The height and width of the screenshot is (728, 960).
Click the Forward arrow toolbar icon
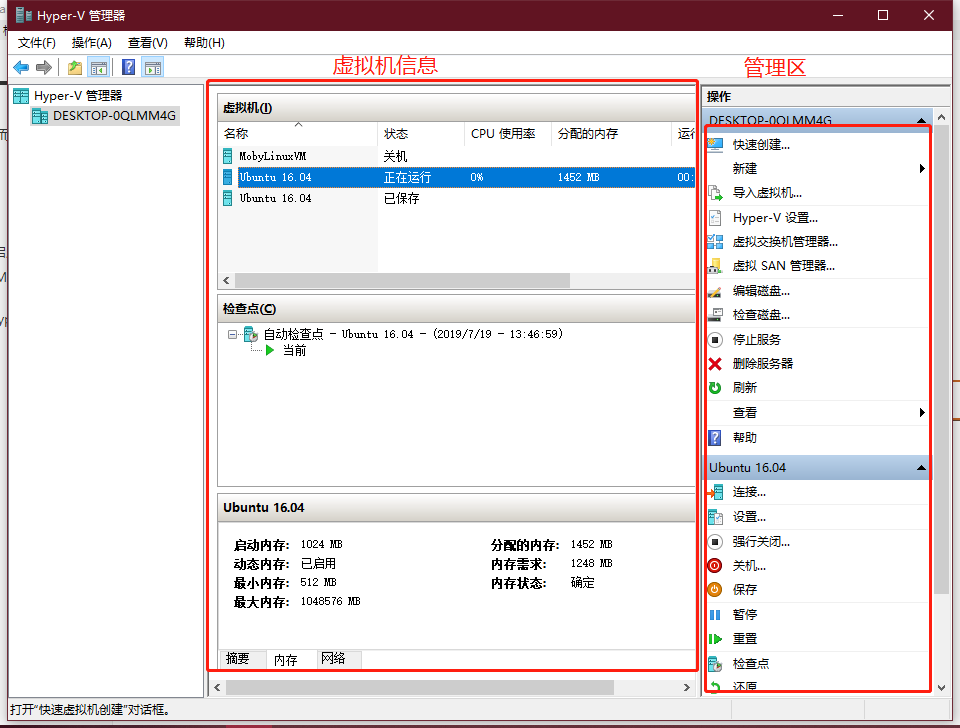43,67
